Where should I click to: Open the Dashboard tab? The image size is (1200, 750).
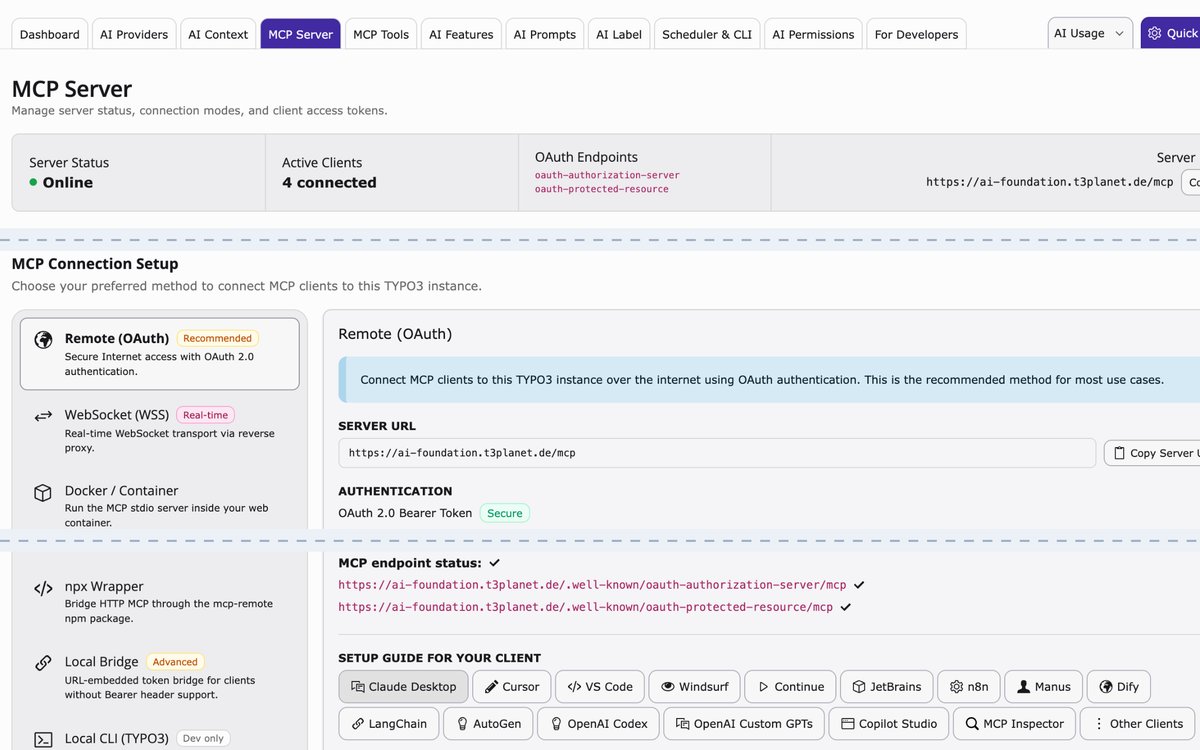click(50, 34)
